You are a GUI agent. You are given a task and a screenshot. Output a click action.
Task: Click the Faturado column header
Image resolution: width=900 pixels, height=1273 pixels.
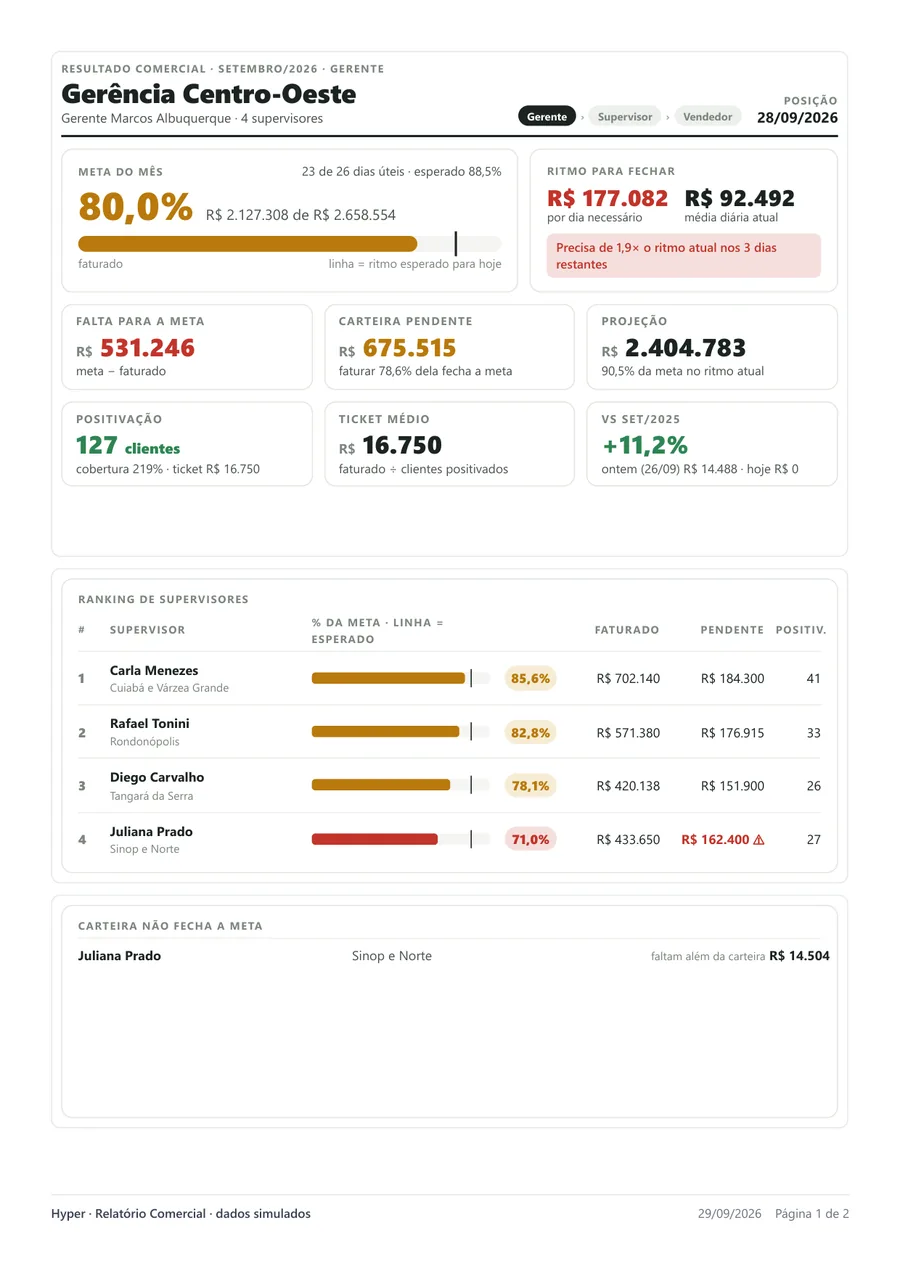(627, 630)
